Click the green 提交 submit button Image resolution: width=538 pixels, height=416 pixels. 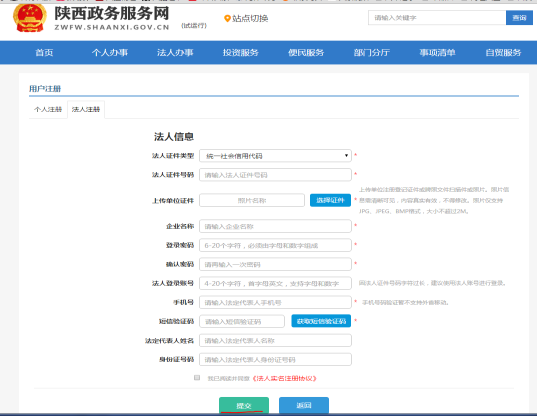pyautogui.click(x=244, y=405)
